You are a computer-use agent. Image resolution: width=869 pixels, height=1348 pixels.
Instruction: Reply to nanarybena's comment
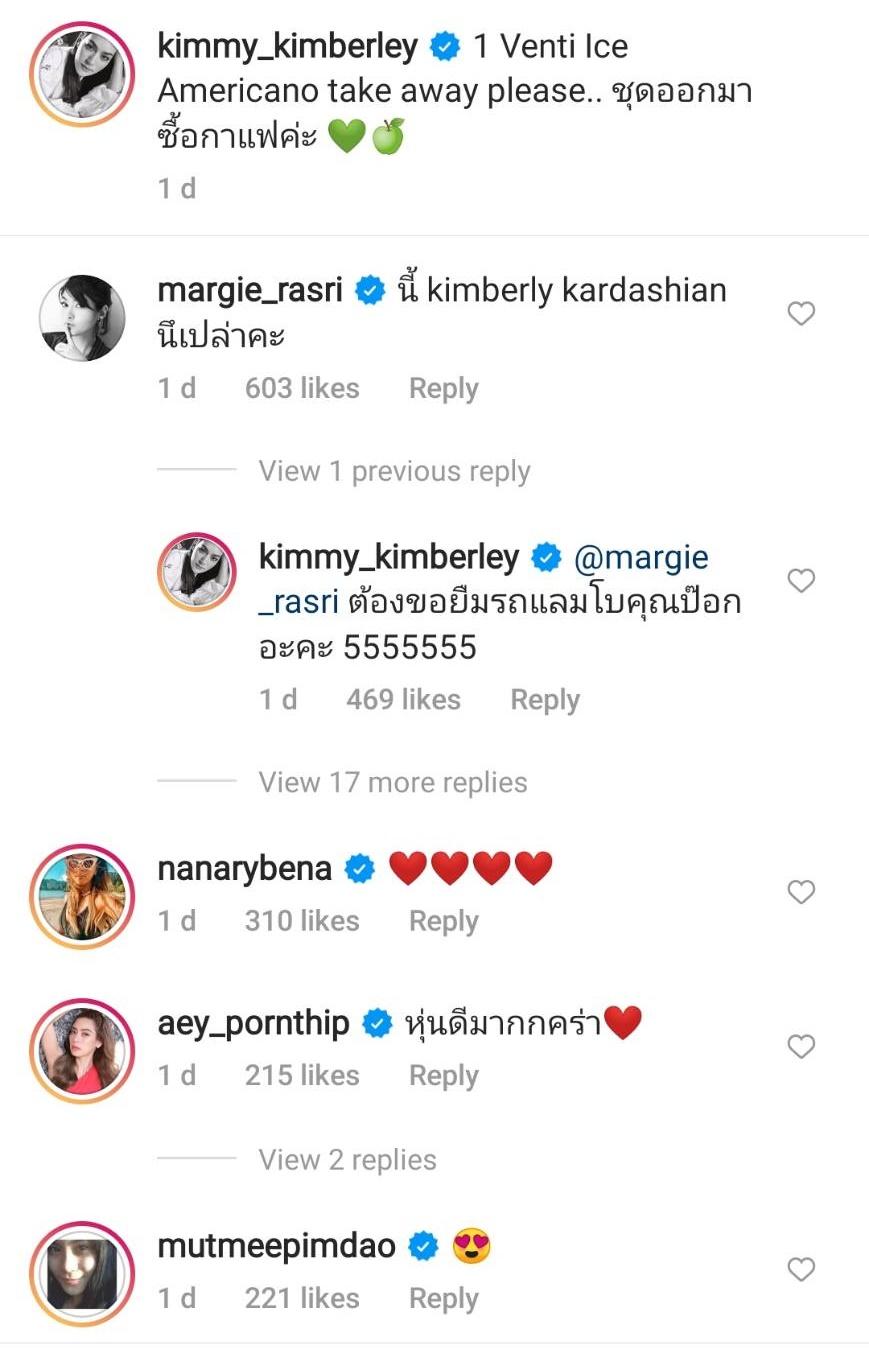coord(443,921)
